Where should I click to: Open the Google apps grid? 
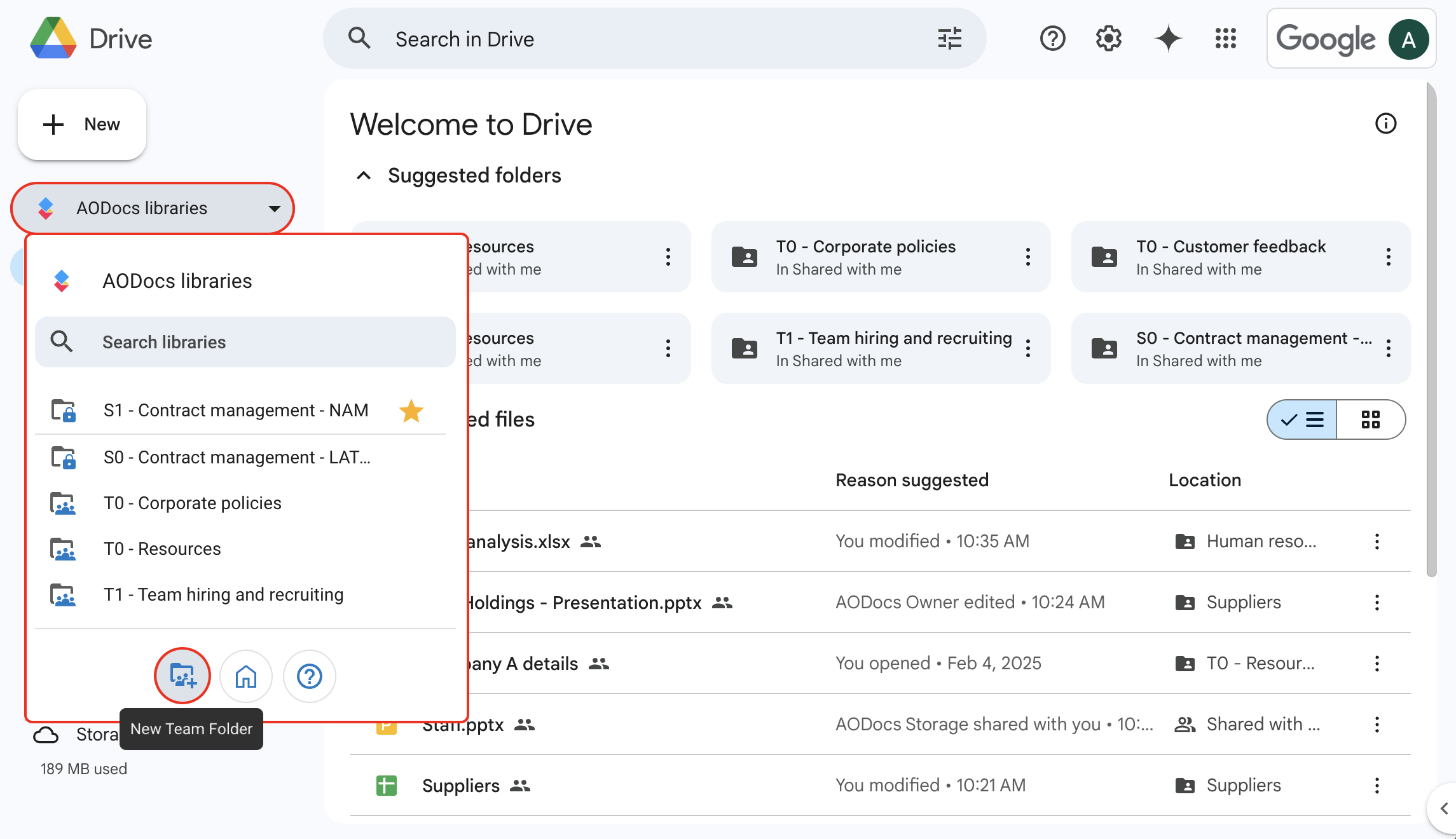pos(1226,38)
